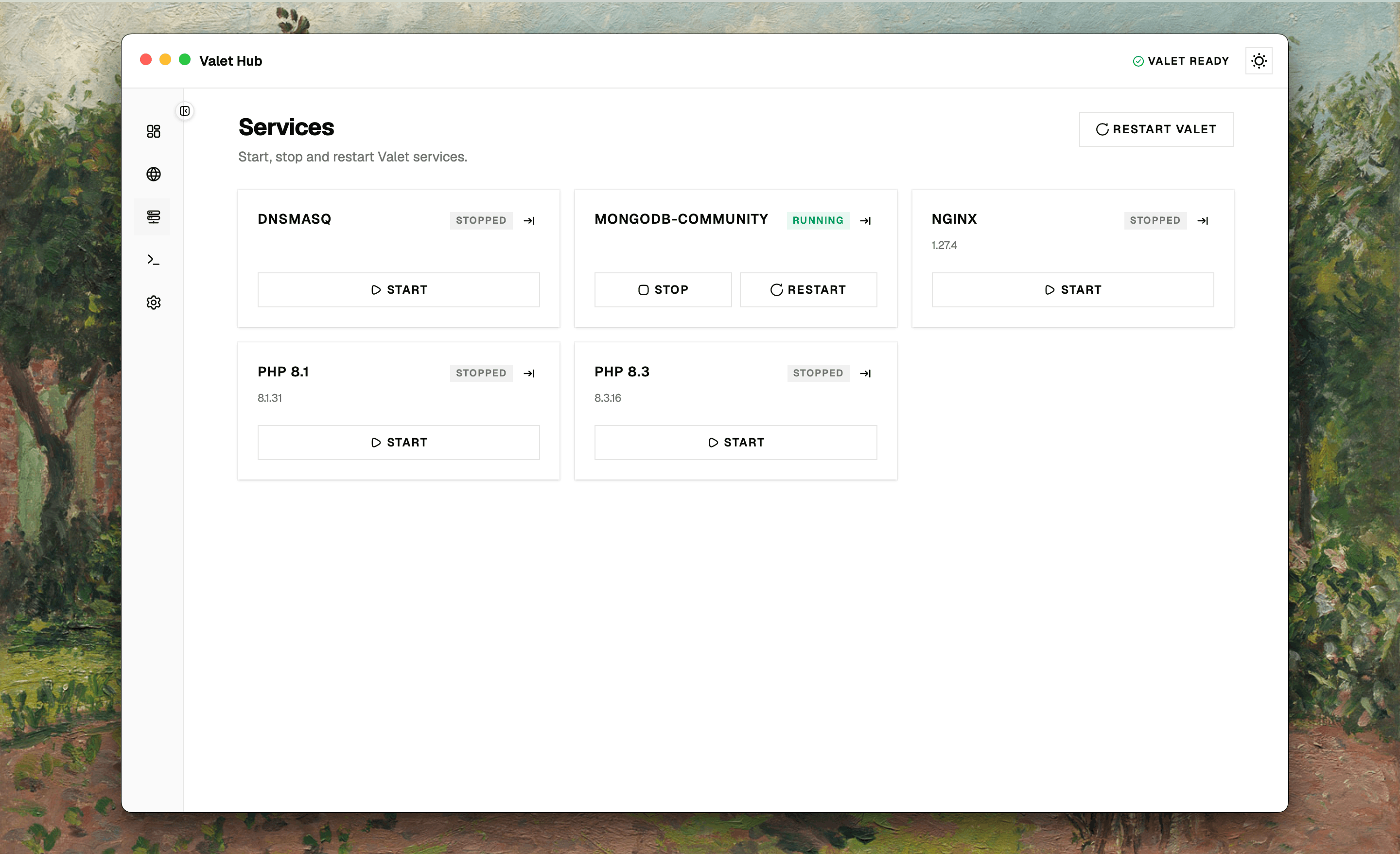Click the PHP 8.1 card title

coord(283,372)
